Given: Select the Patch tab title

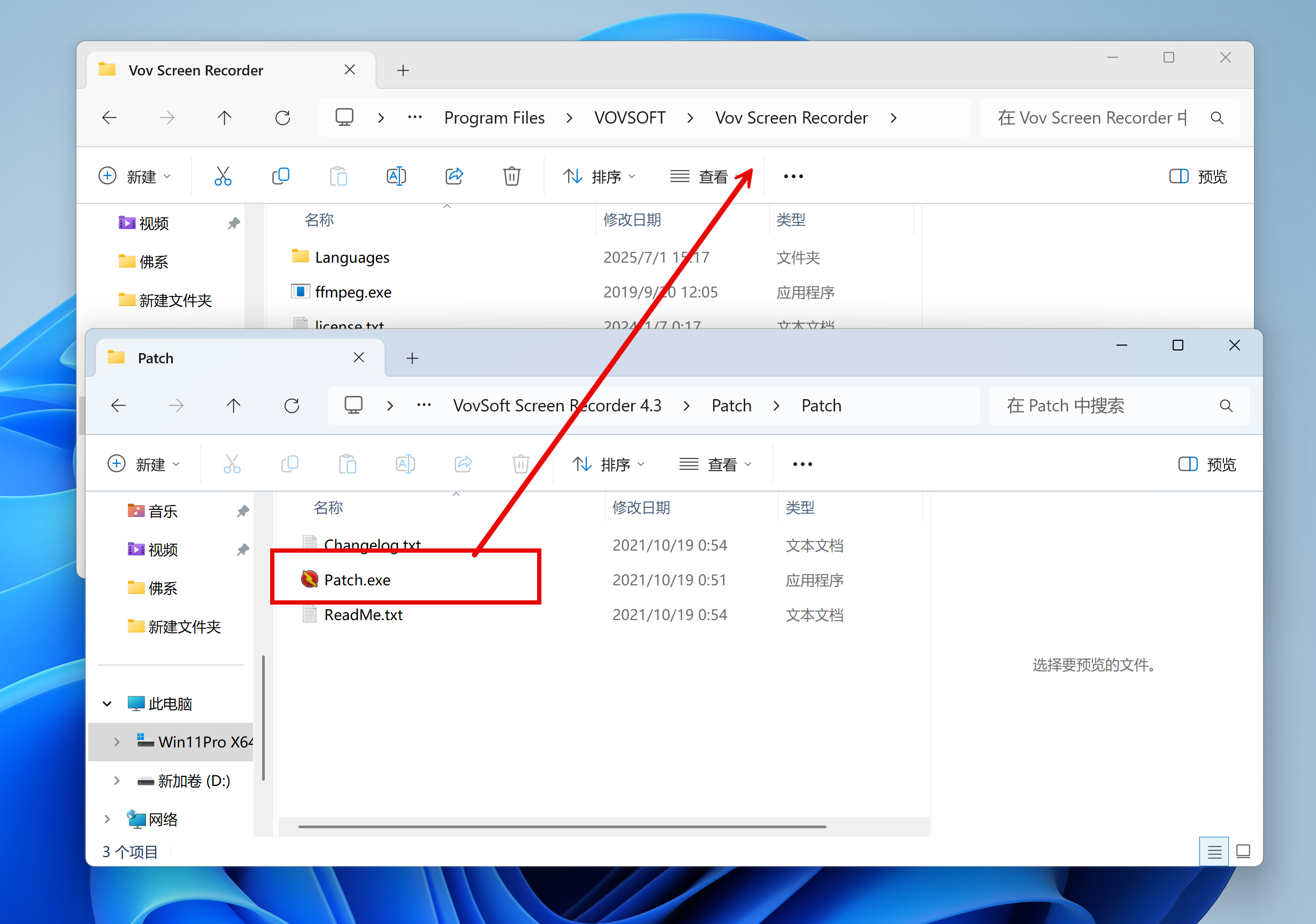Looking at the screenshot, I should [x=156, y=358].
